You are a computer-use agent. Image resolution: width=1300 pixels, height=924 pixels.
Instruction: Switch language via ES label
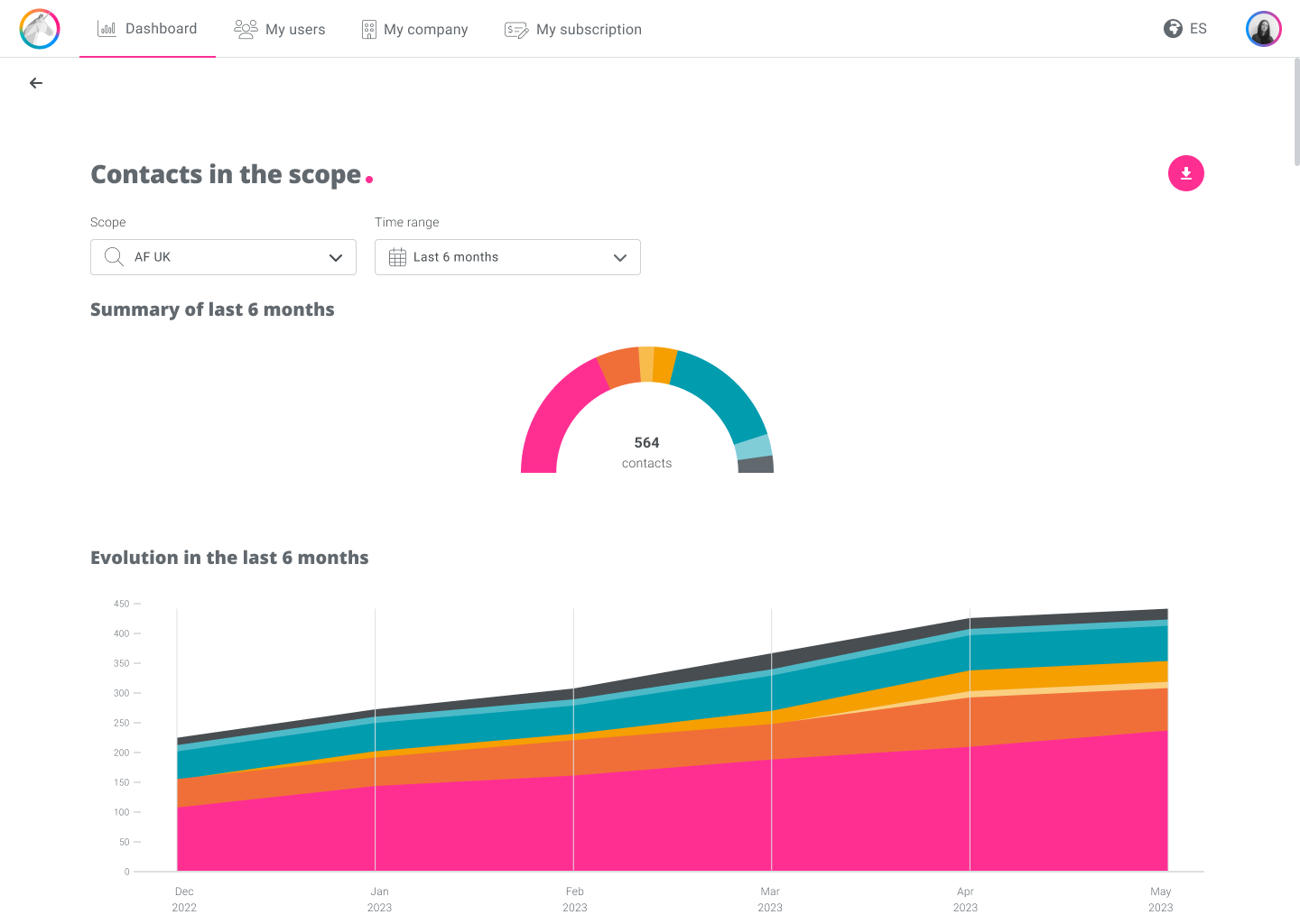pos(1198,29)
